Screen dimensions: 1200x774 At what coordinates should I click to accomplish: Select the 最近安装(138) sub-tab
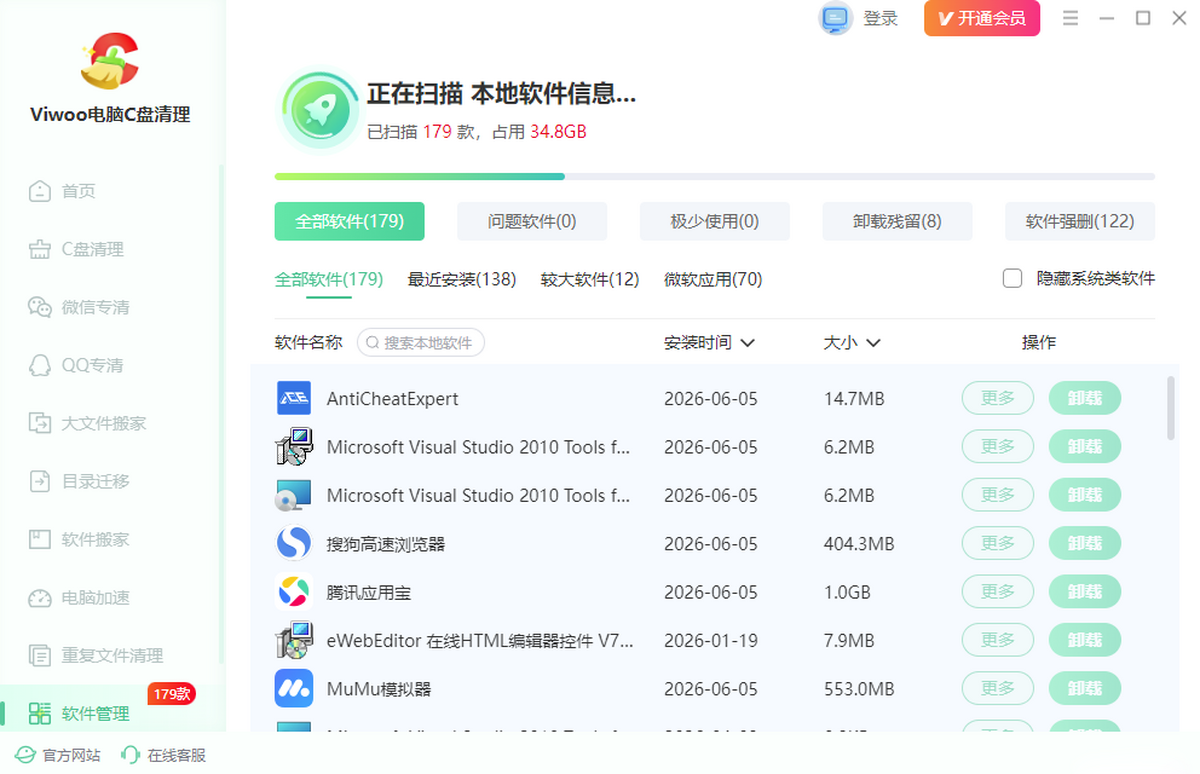point(462,279)
